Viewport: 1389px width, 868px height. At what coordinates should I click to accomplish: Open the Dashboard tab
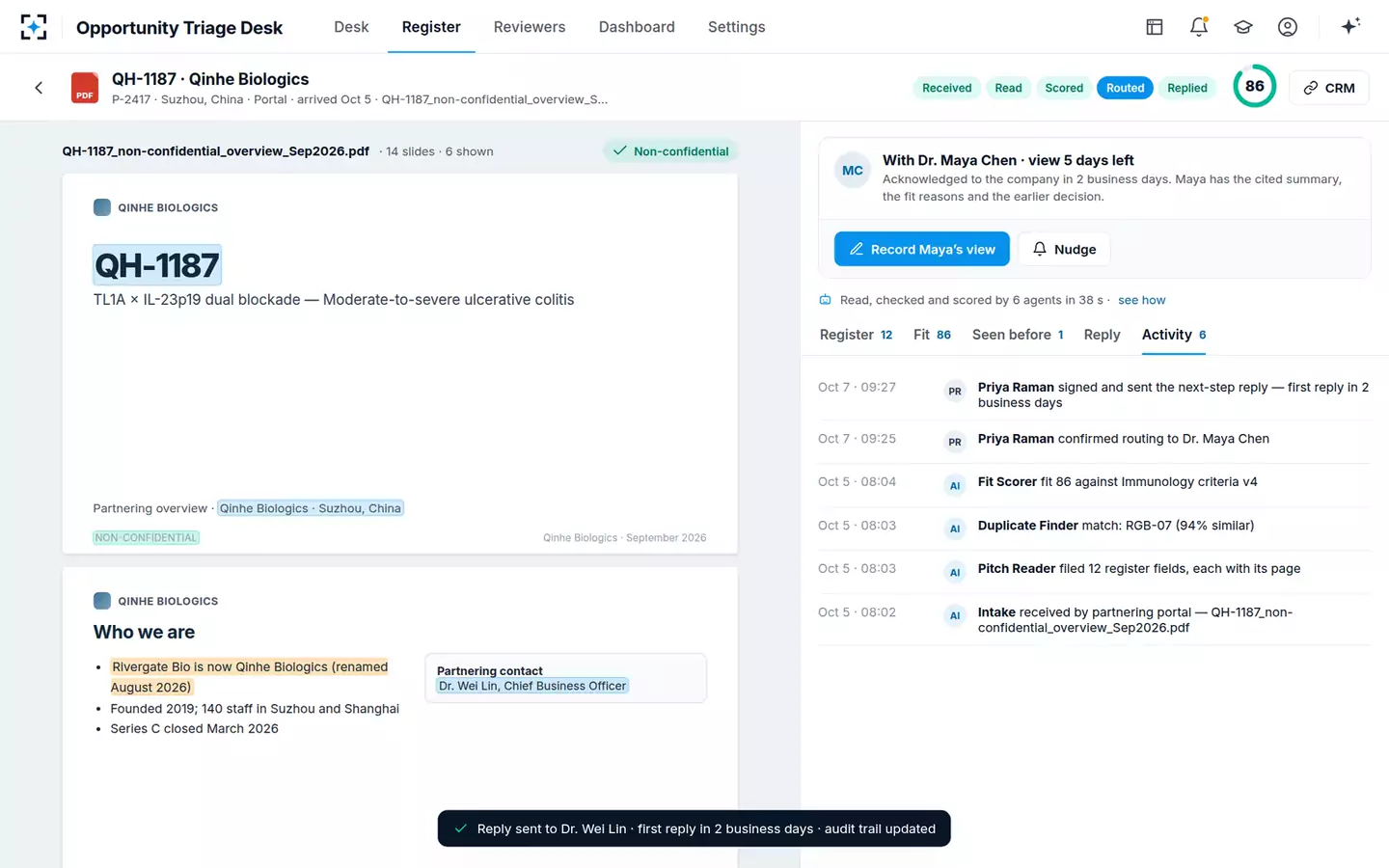637,27
